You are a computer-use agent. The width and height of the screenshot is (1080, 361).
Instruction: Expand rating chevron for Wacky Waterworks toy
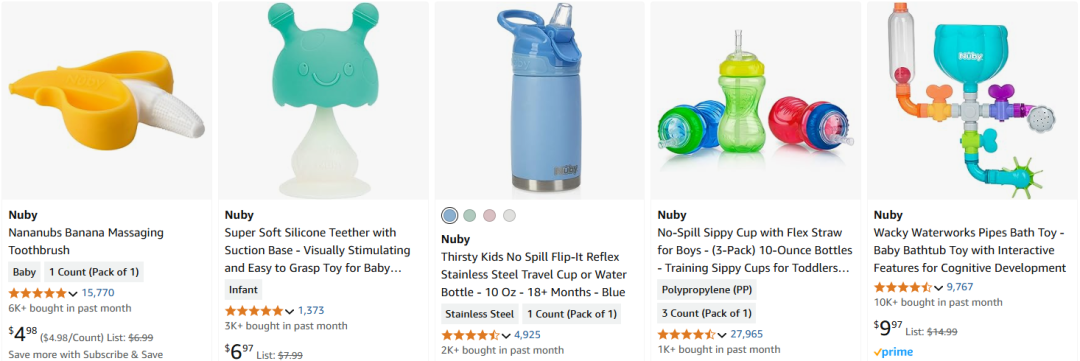[938, 287]
